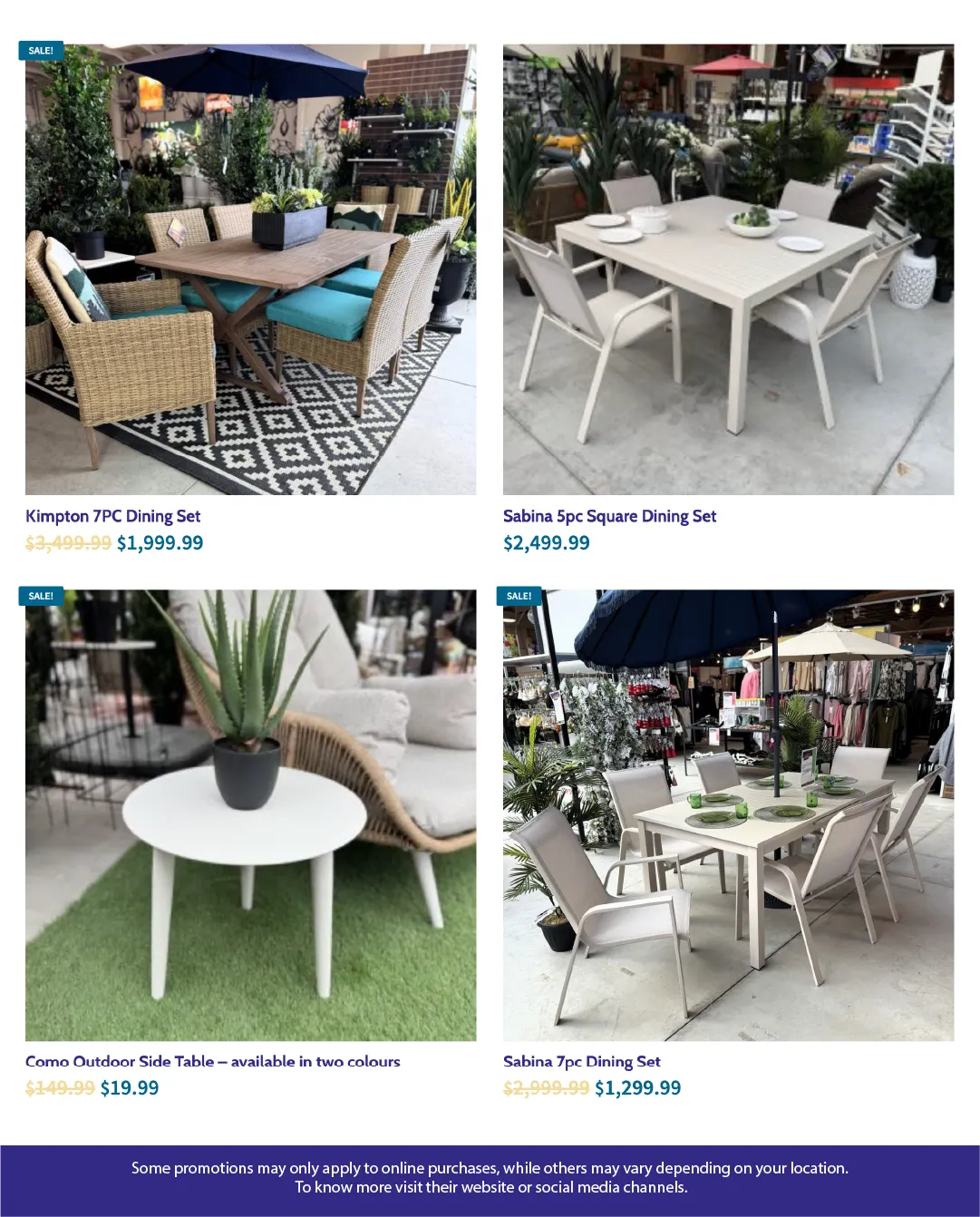Open the Como Outdoor Side Table photo
This screenshot has height=1217, width=980.
click(x=250, y=815)
